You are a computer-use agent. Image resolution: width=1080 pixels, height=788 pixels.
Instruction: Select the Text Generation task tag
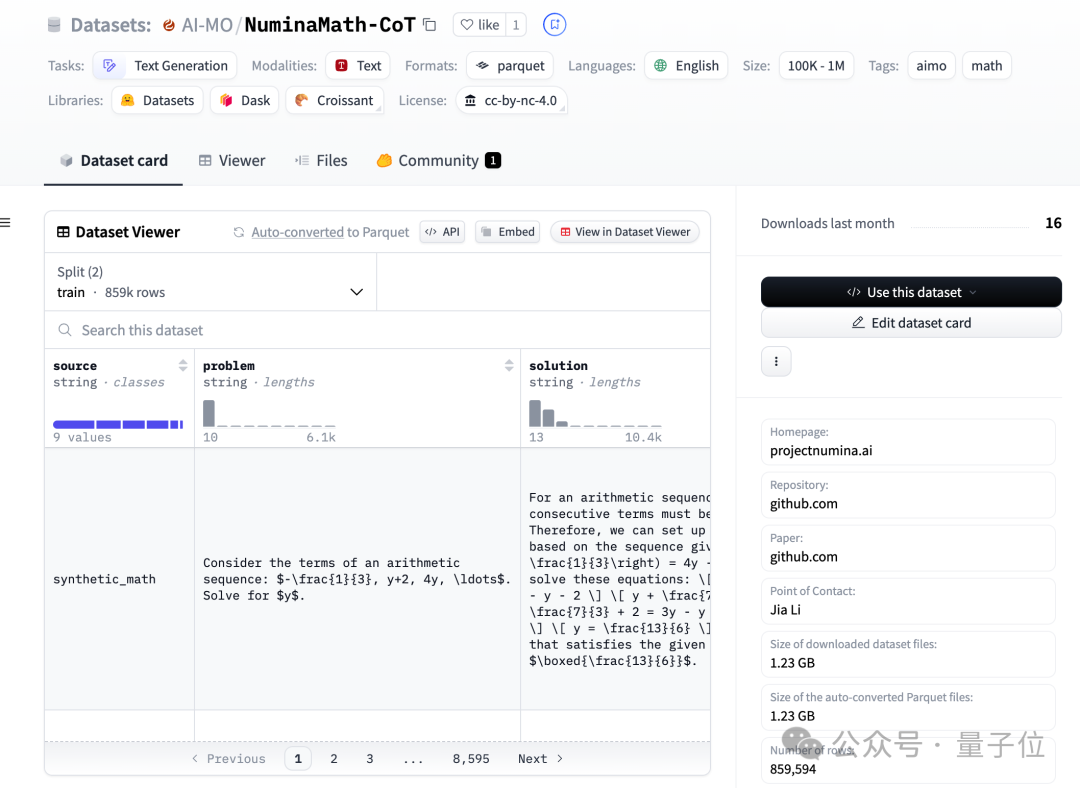(165, 65)
